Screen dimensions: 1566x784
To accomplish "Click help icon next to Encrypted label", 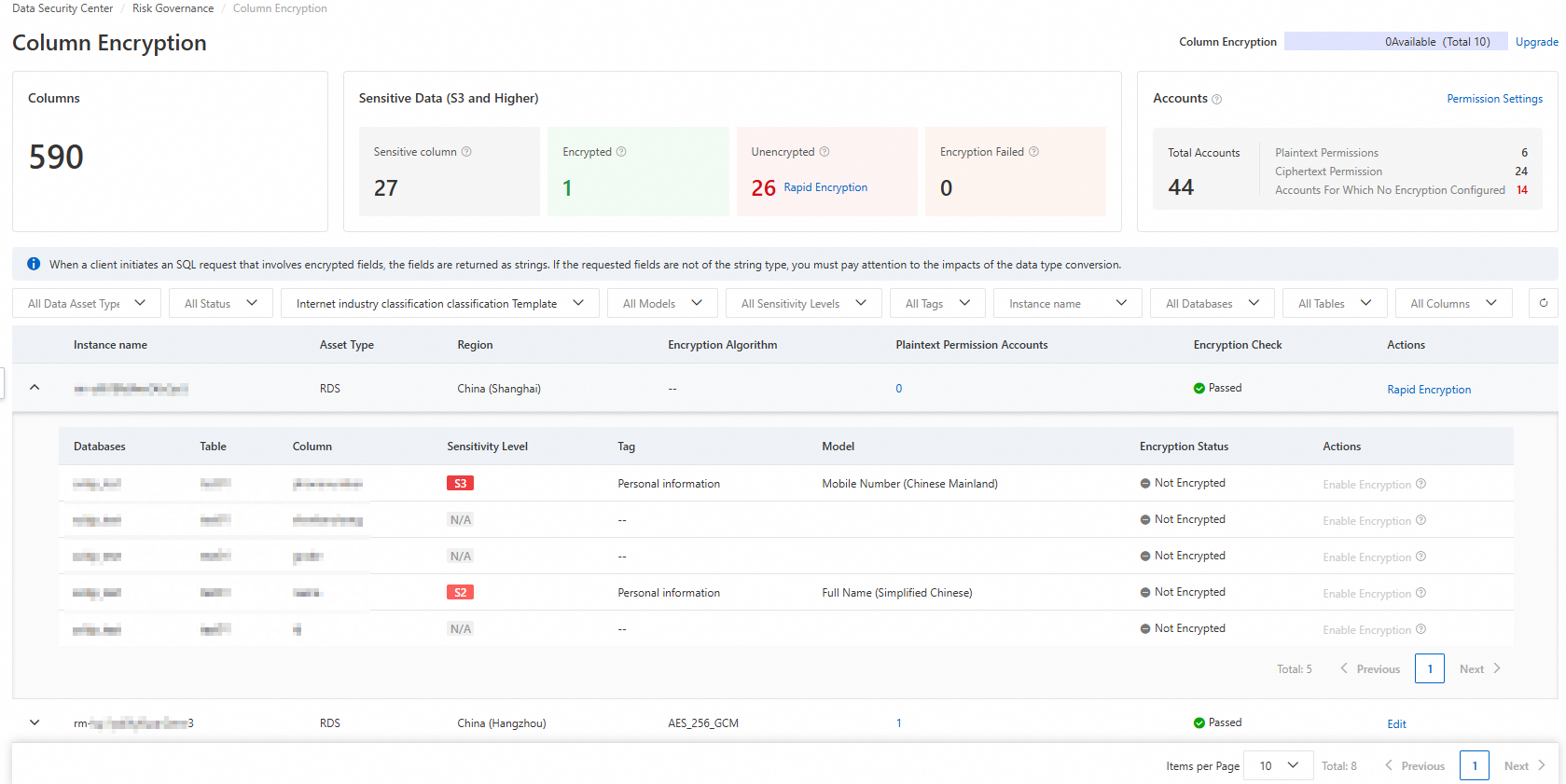I will (x=621, y=152).
